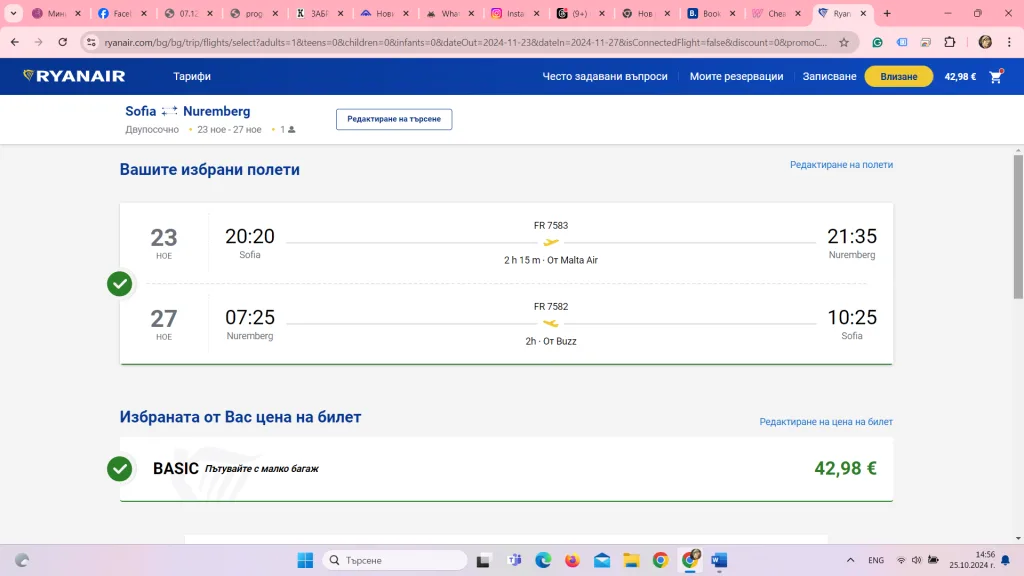Open the shopping cart icon
Screen dimensions: 1024x576
coord(996,76)
